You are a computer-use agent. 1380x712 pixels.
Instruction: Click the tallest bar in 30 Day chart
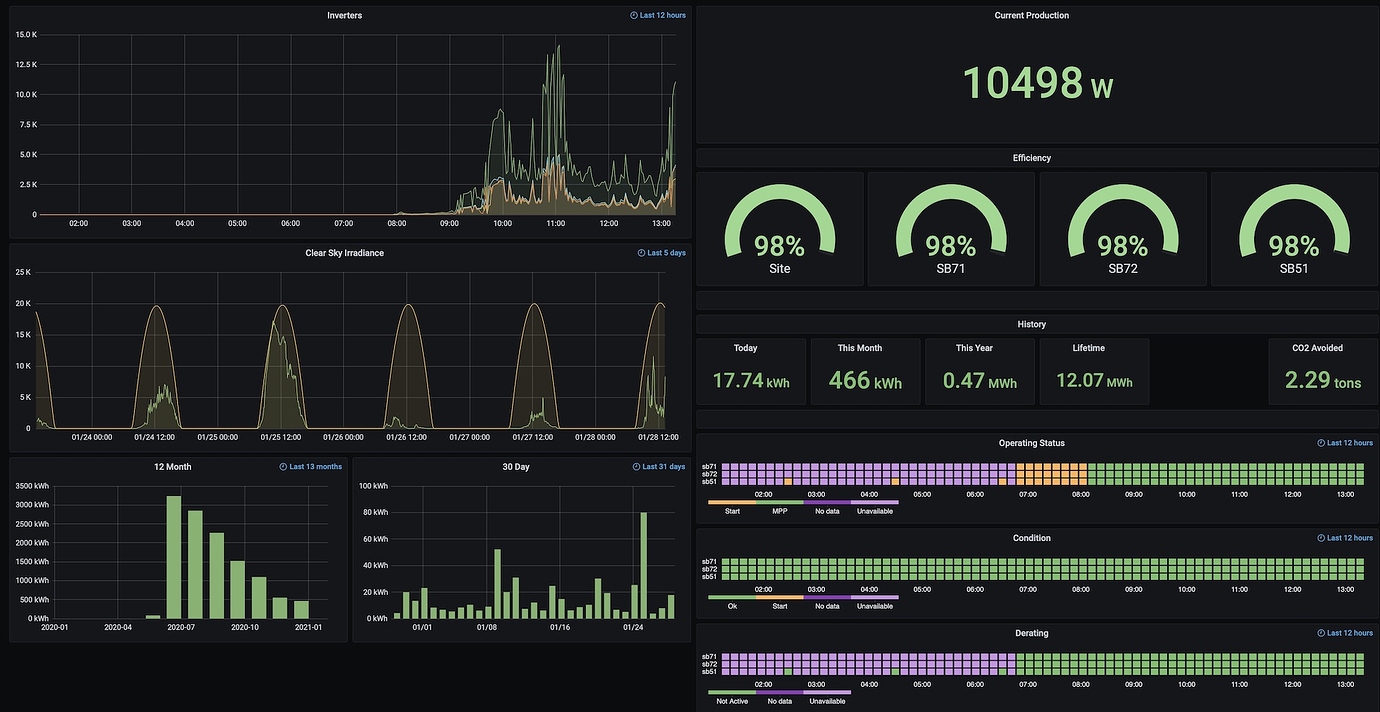coord(644,565)
